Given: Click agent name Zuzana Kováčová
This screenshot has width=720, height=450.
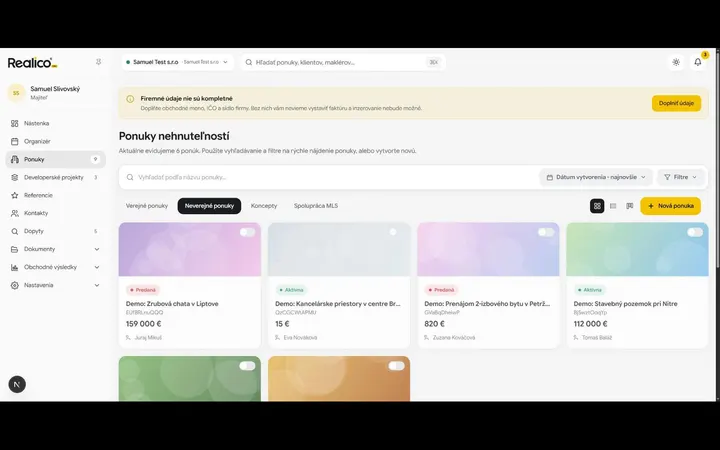Looking at the screenshot, I should point(454,338).
